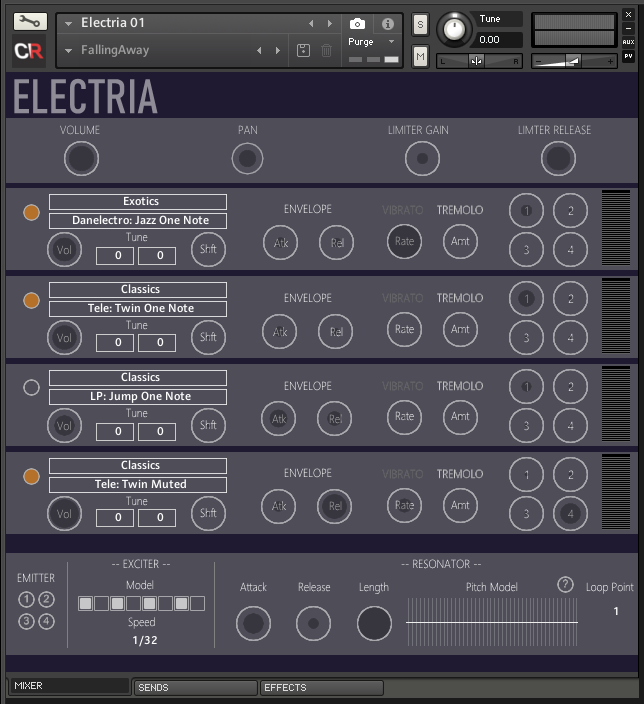Viewport: 644px width, 704px height.
Task: Open the Pitch Model help question mark
Action: 565,584
